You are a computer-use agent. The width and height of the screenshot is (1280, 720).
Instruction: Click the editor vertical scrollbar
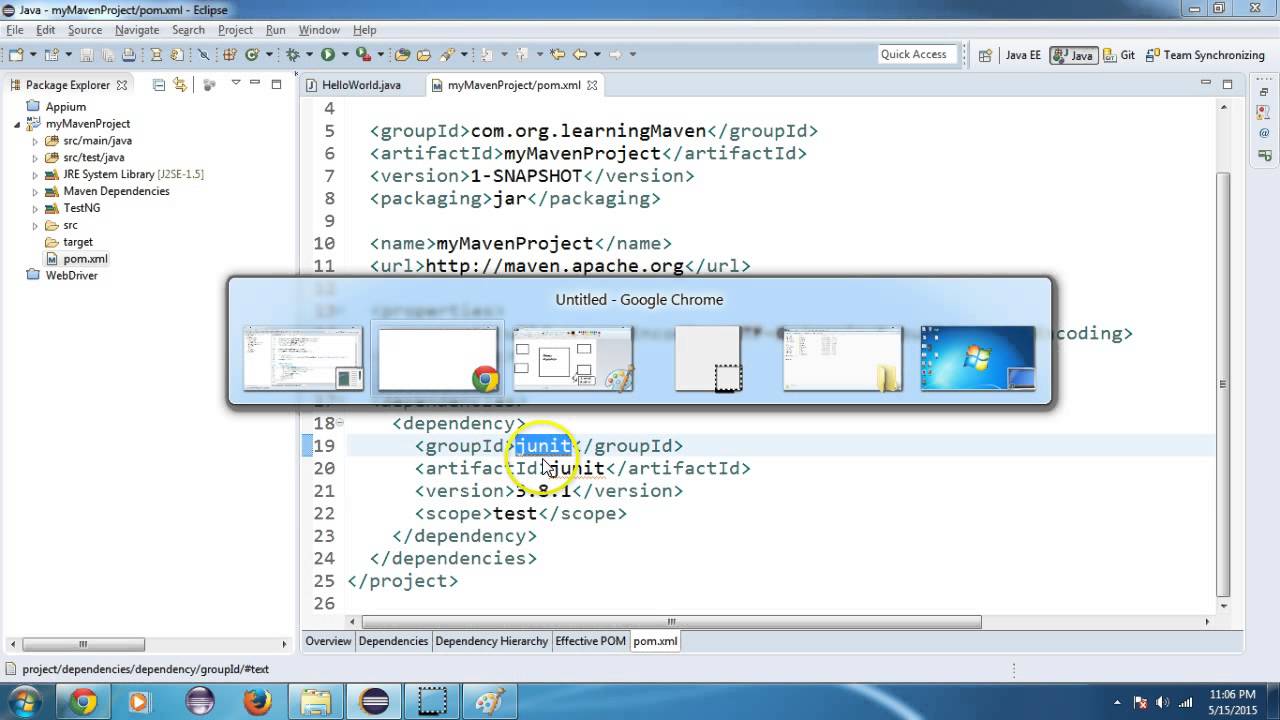click(x=1223, y=385)
